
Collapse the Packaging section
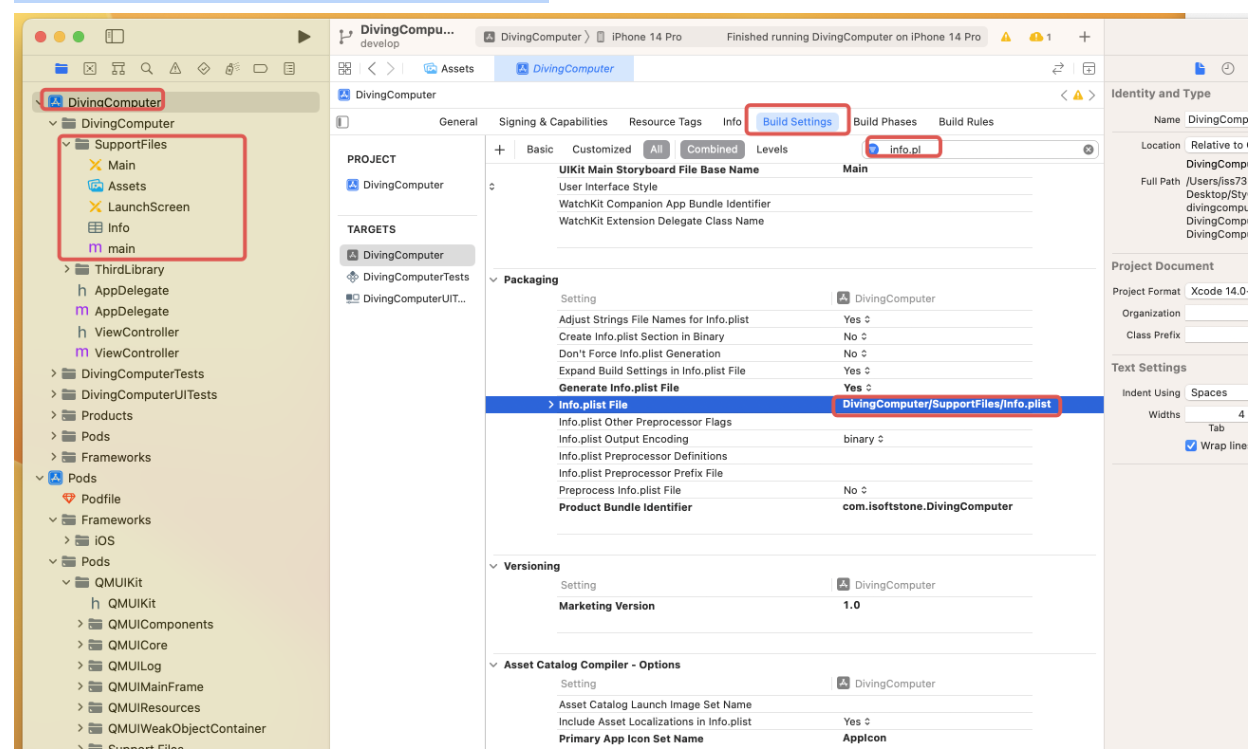[494, 280]
